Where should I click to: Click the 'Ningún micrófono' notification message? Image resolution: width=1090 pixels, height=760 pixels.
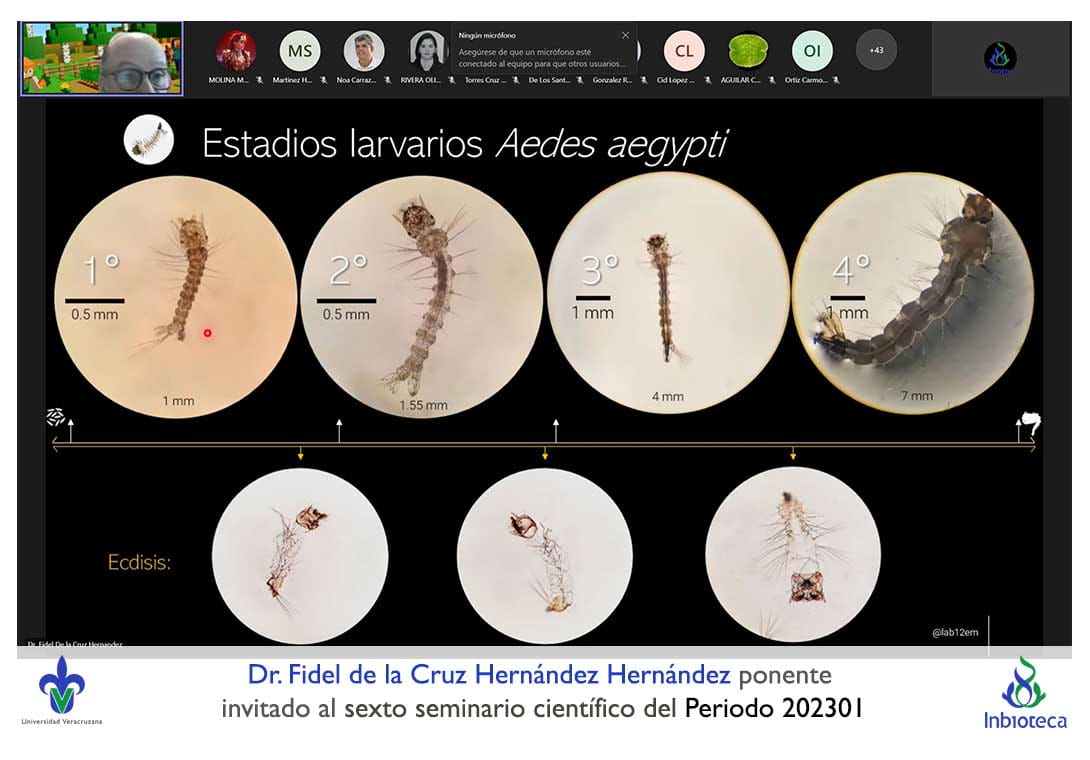pos(540,50)
